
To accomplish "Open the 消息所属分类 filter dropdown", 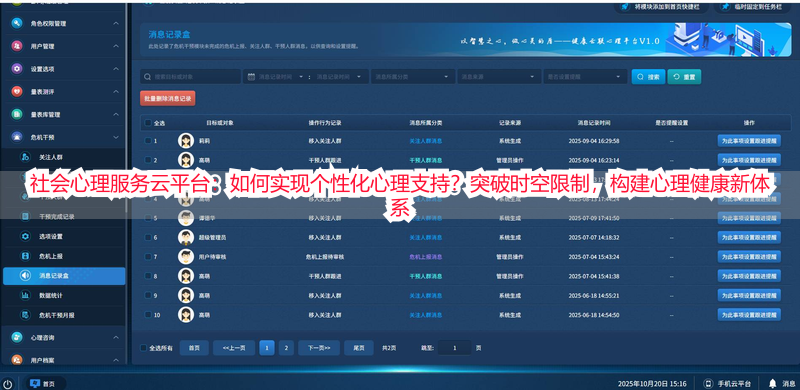I will [413, 77].
